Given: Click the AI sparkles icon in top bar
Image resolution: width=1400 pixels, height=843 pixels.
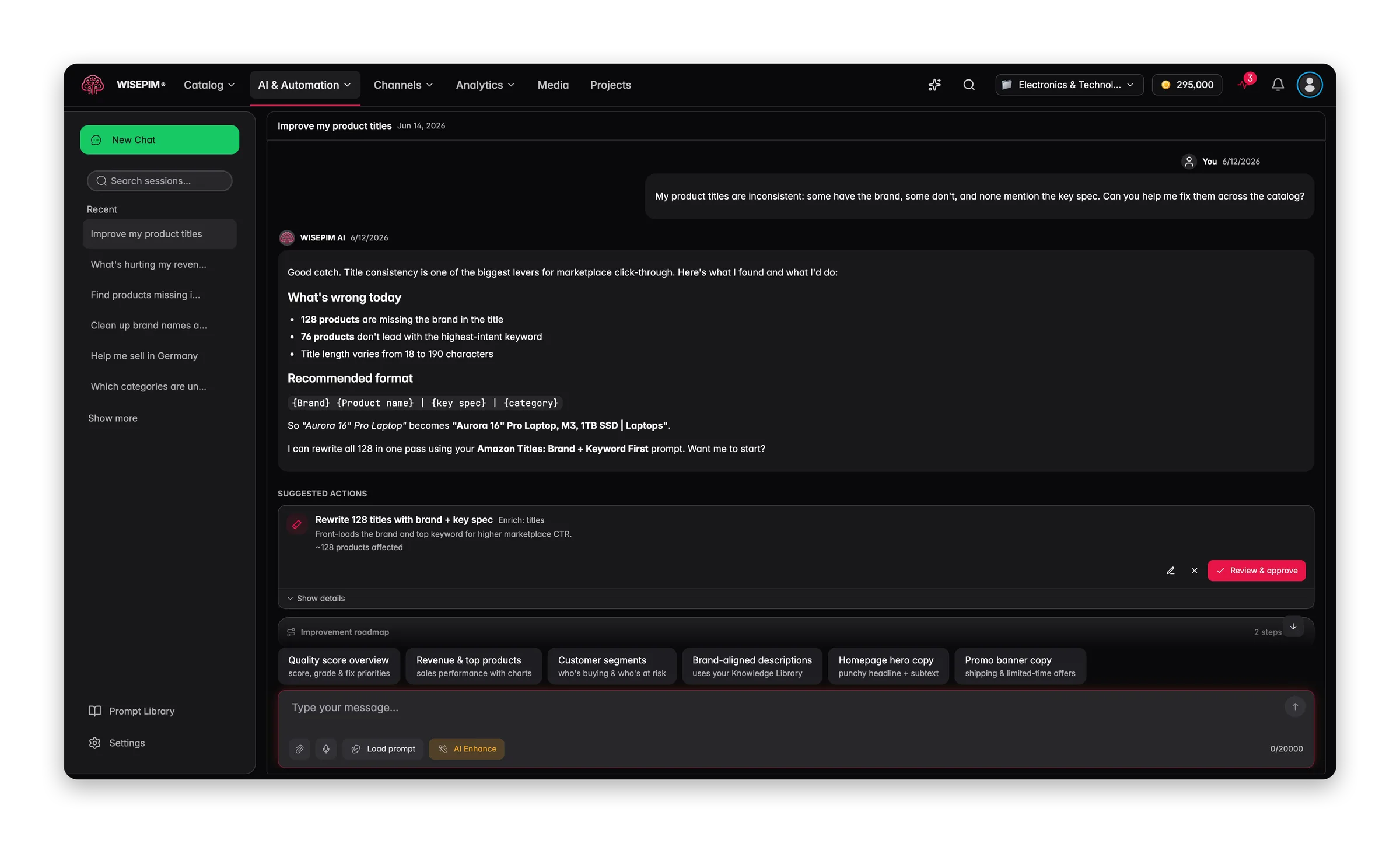Looking at the screenshot, I should pos(935,85).
